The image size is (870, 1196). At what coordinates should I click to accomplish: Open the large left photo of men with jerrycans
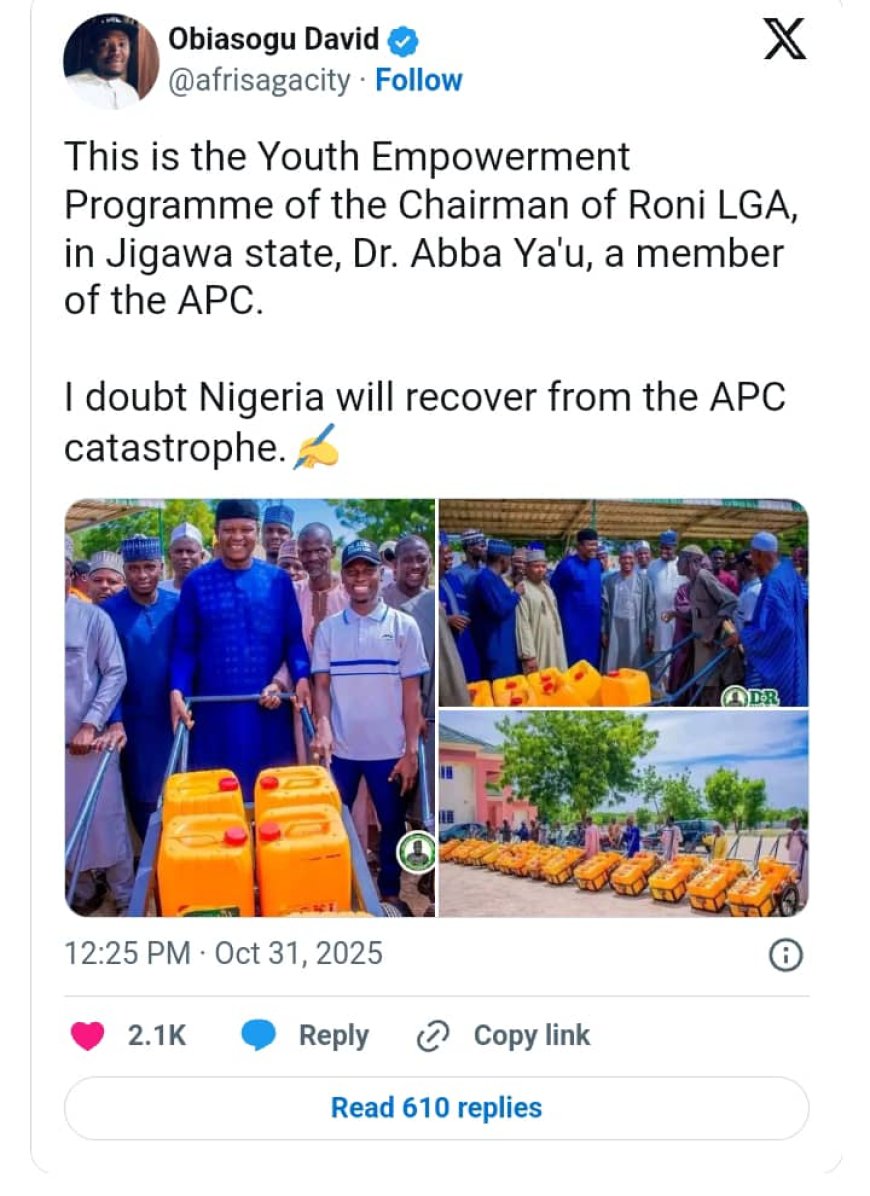[250, 707]
